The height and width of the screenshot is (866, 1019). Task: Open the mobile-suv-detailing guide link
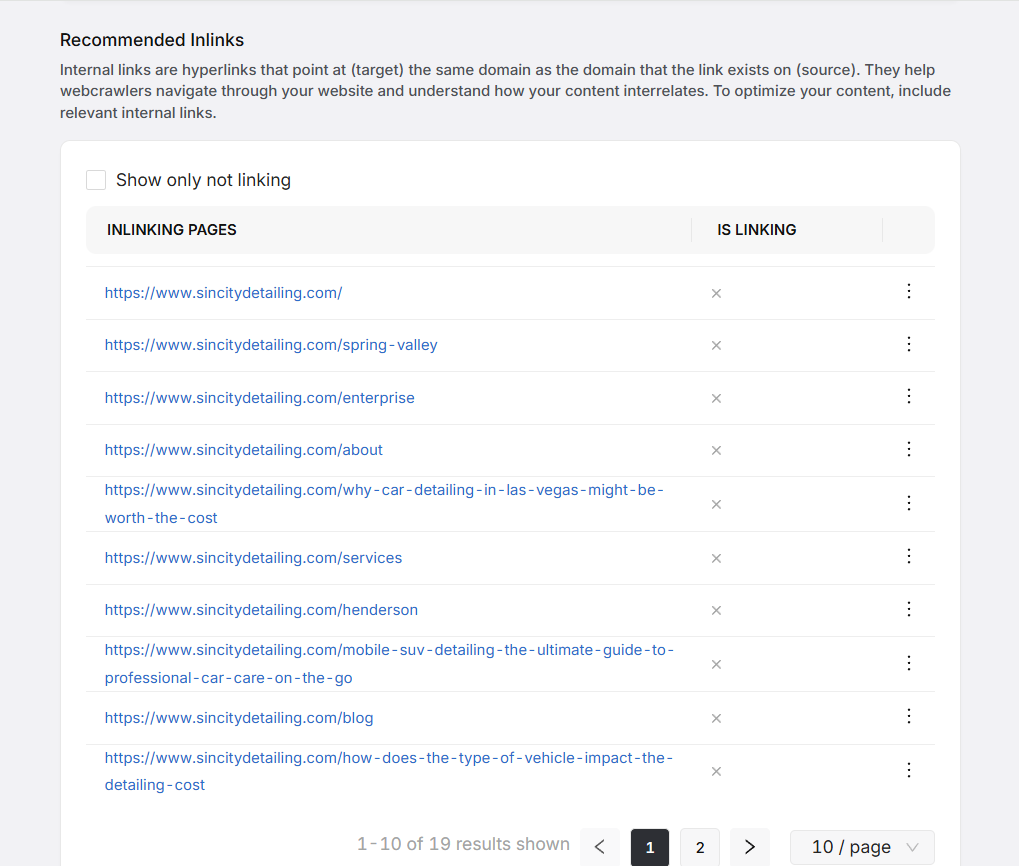(389, 663)
